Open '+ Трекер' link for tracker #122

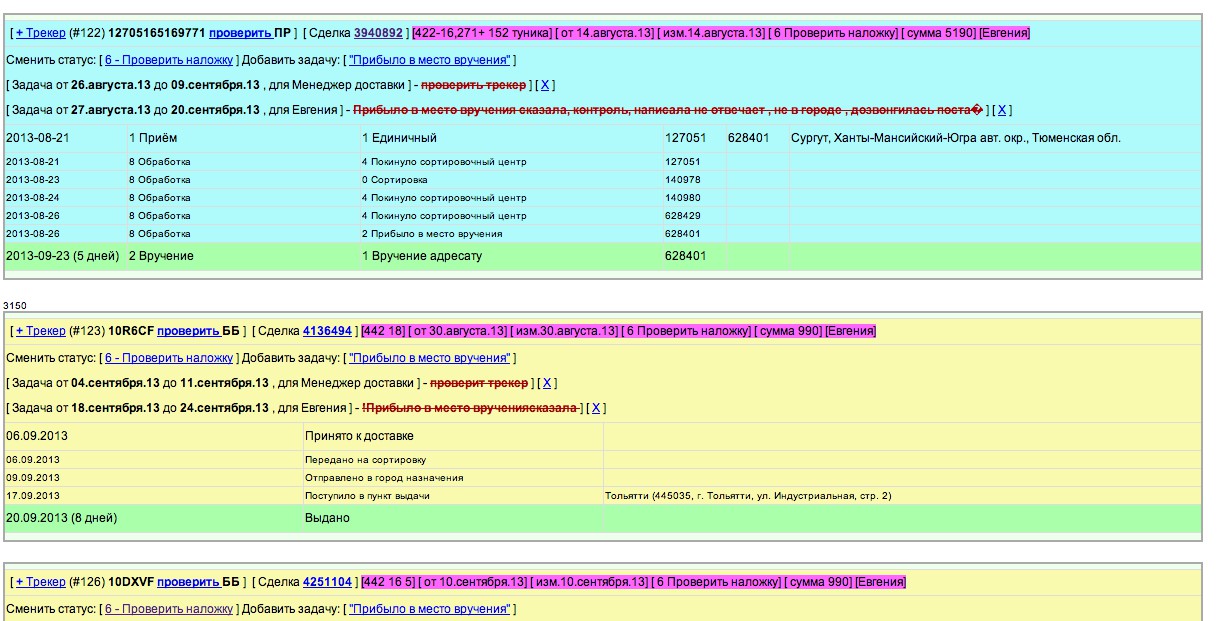(x=40, y=33)
